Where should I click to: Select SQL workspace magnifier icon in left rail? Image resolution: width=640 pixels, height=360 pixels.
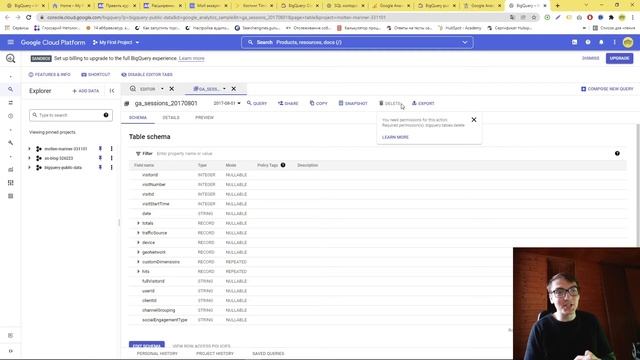(x=11, y=89)
